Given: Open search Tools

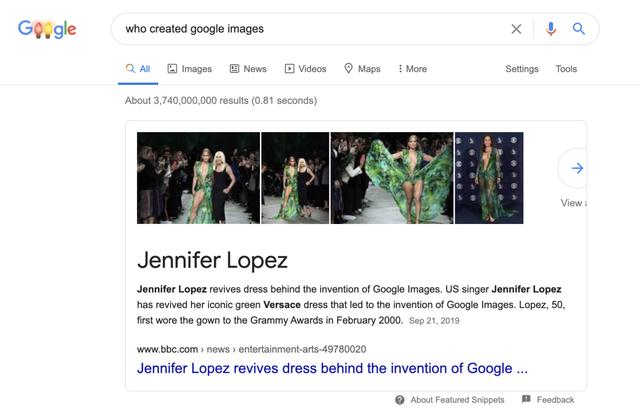Looking at the screenshot, I should pos(566,69).
